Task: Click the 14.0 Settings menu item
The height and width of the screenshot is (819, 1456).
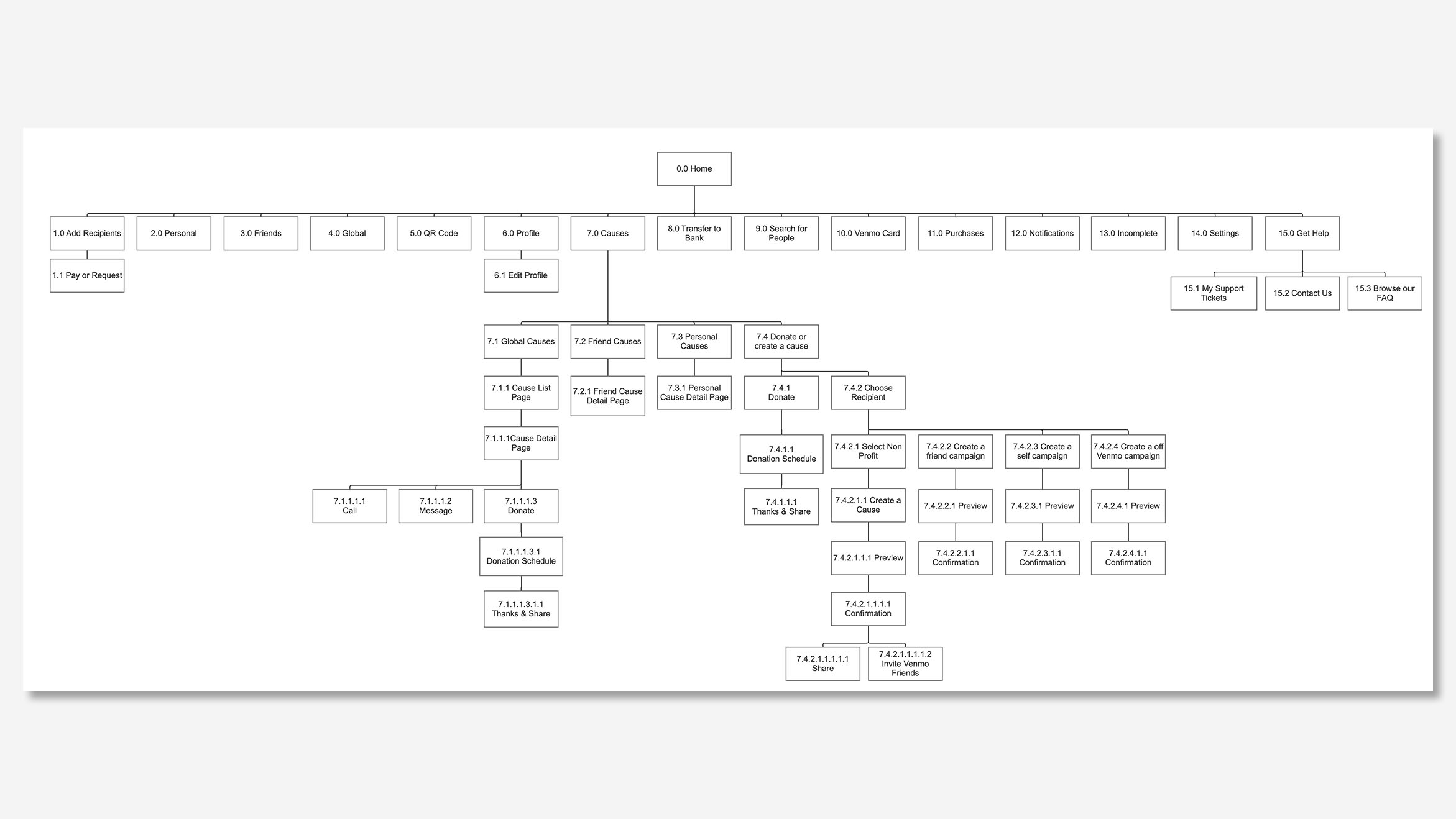Action: pyautogui.click(x=1217, y=233)
